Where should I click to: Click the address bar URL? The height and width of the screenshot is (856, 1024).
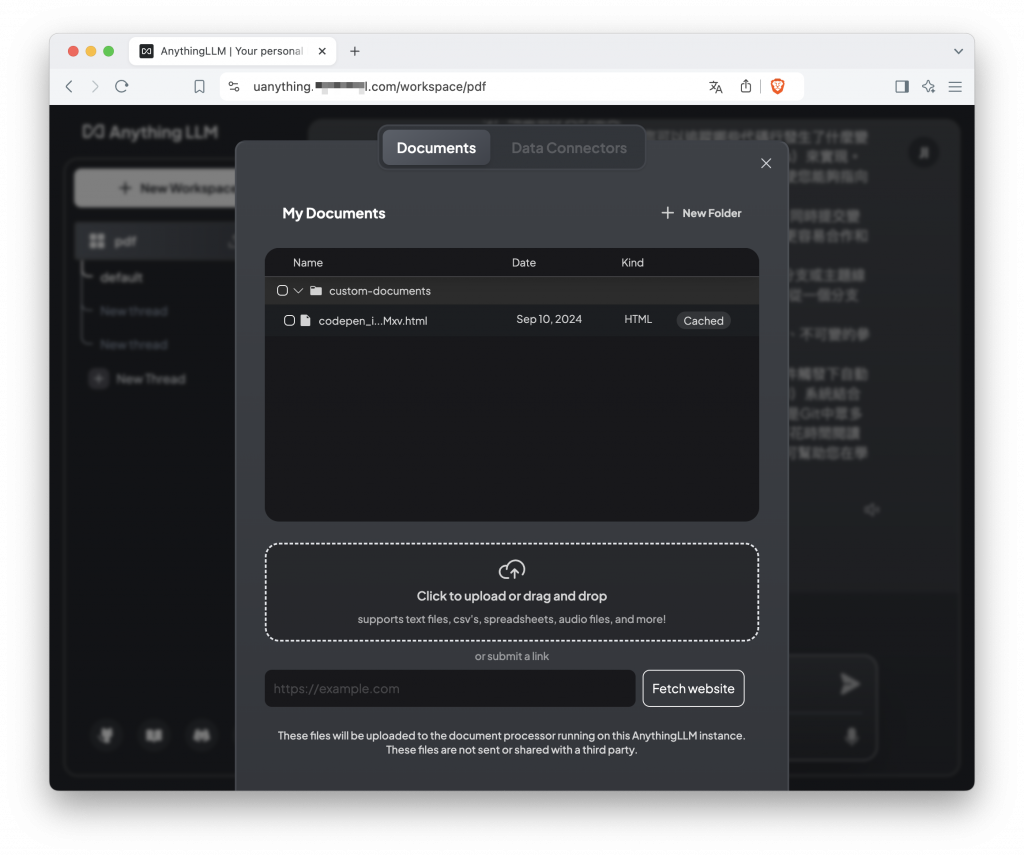(x=369, y=86)
